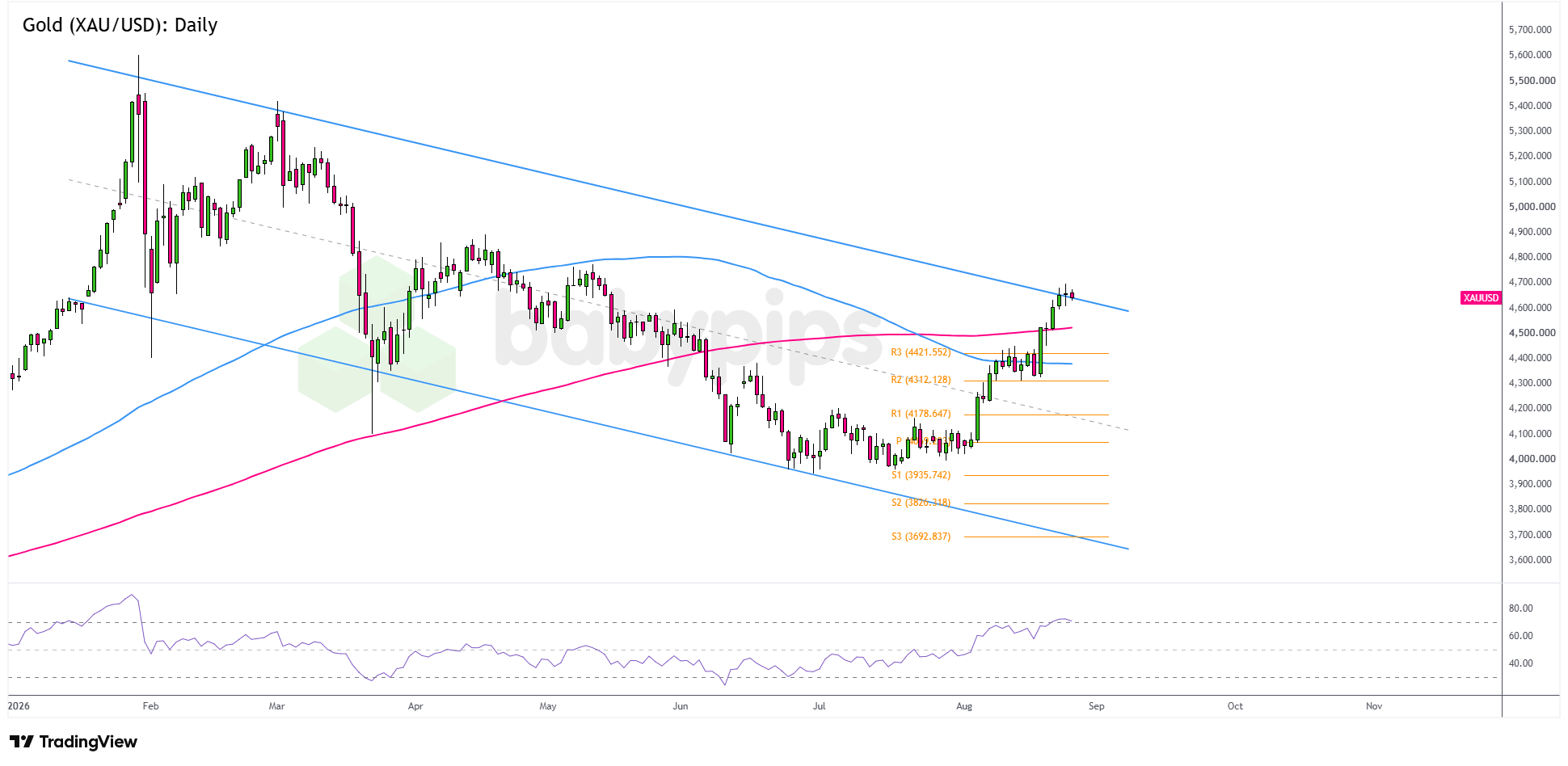Click the latest candlestick near the XAUUSD tag

click(1072, 296)
